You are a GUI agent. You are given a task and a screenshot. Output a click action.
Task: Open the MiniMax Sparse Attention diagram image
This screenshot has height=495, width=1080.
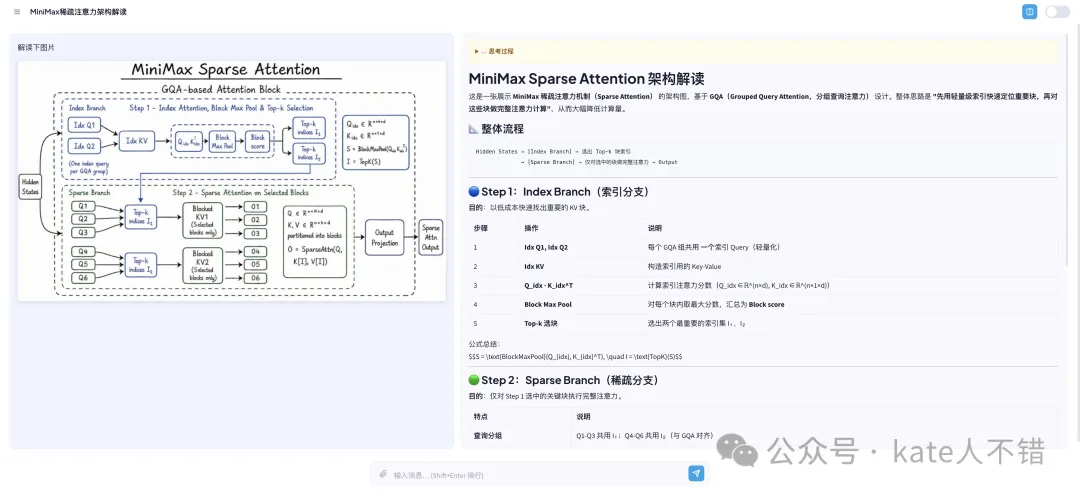pyautogui.click(x=231, y=180)
